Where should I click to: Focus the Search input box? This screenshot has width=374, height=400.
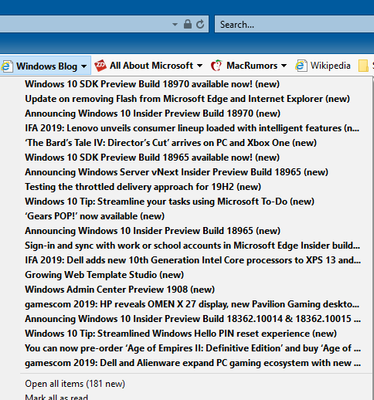(294, 24)
